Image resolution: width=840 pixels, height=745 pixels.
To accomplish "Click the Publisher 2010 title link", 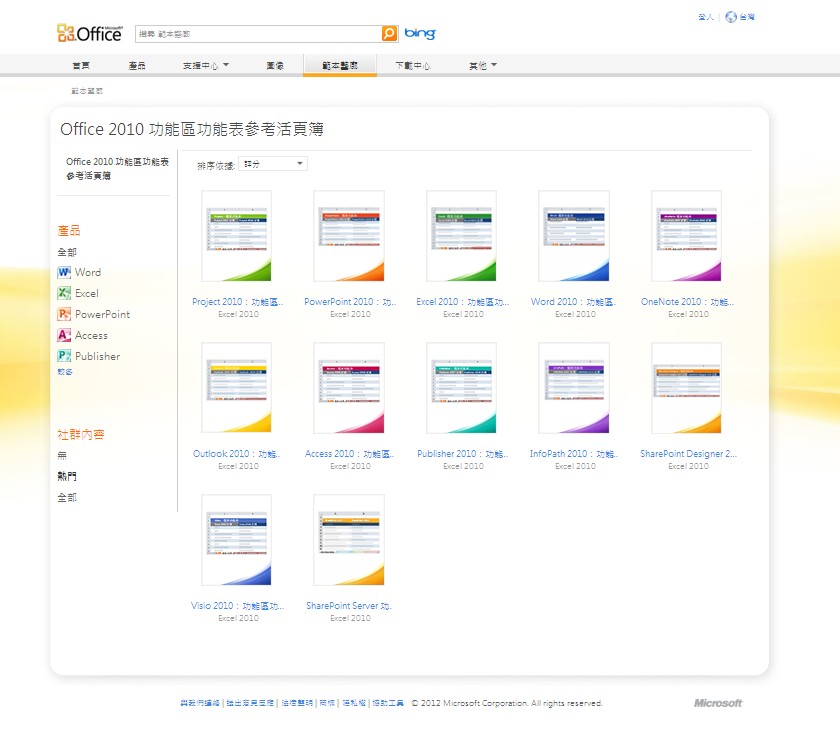I will 462,454.
